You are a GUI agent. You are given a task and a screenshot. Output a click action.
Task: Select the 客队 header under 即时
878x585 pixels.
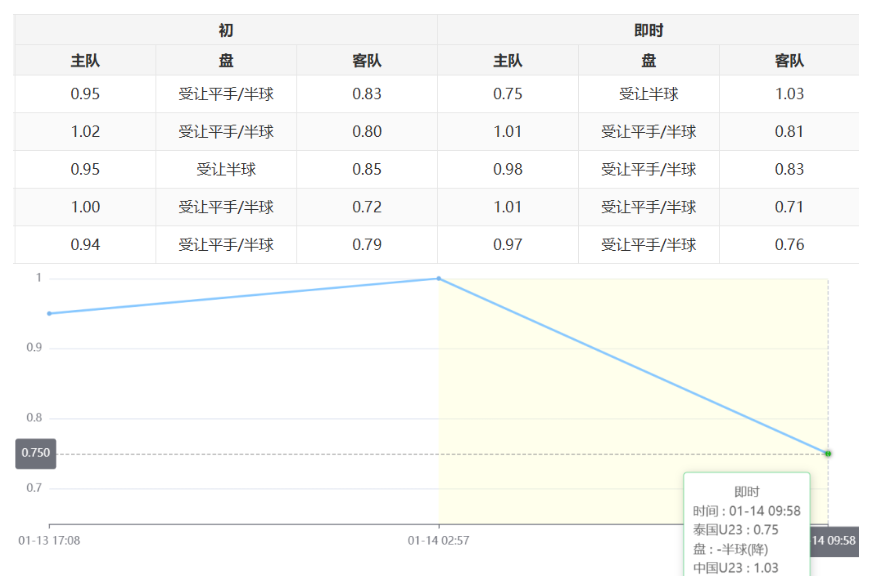tap(788, 61)
